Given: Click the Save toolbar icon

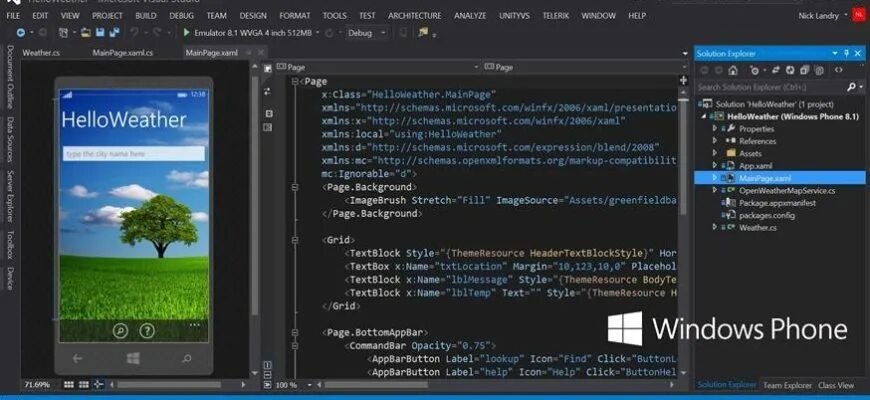Looking at the screenshot, I should tap(100, 33).
